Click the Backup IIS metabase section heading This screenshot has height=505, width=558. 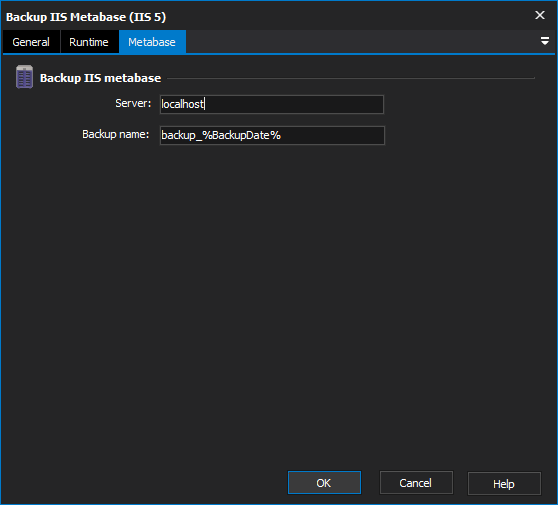point(100,78)
